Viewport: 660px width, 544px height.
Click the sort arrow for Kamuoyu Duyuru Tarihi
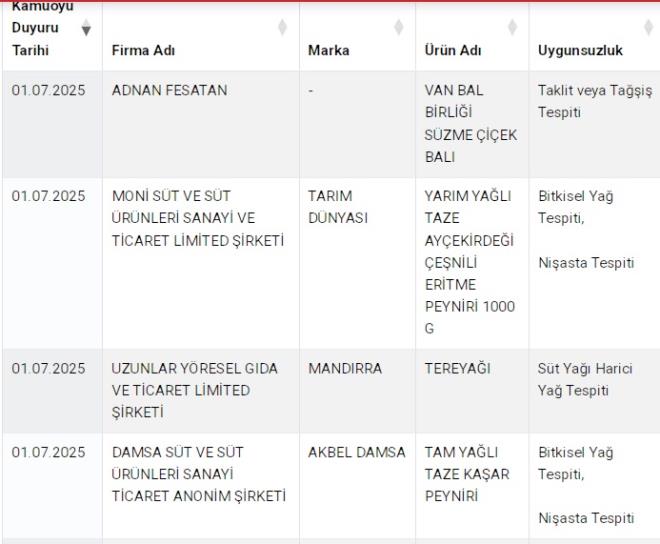pyautogui.click(x=86, y=29)
